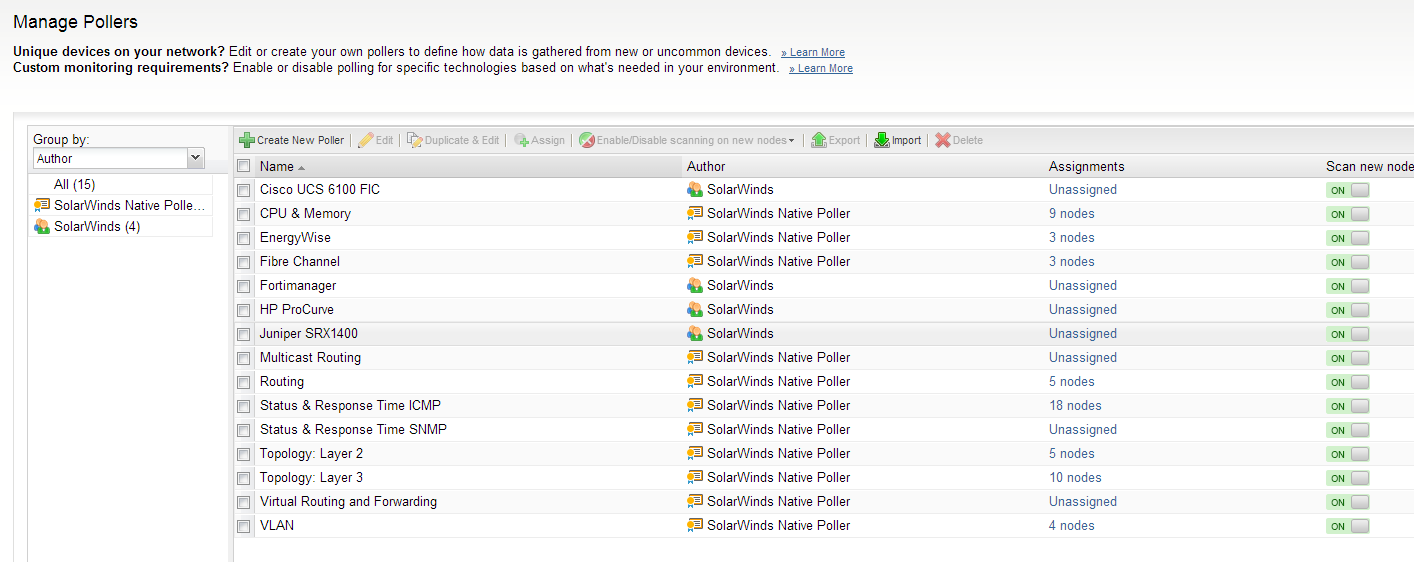
Task: Open Learn More link for unique devices
Action: click(x=813, y=52)
